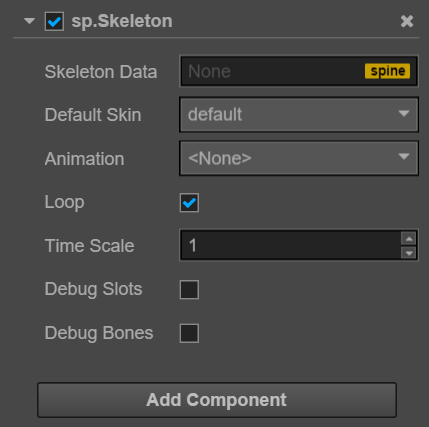
Task: Enable the Debug Bones checkbox
Action: click(189, 333)
